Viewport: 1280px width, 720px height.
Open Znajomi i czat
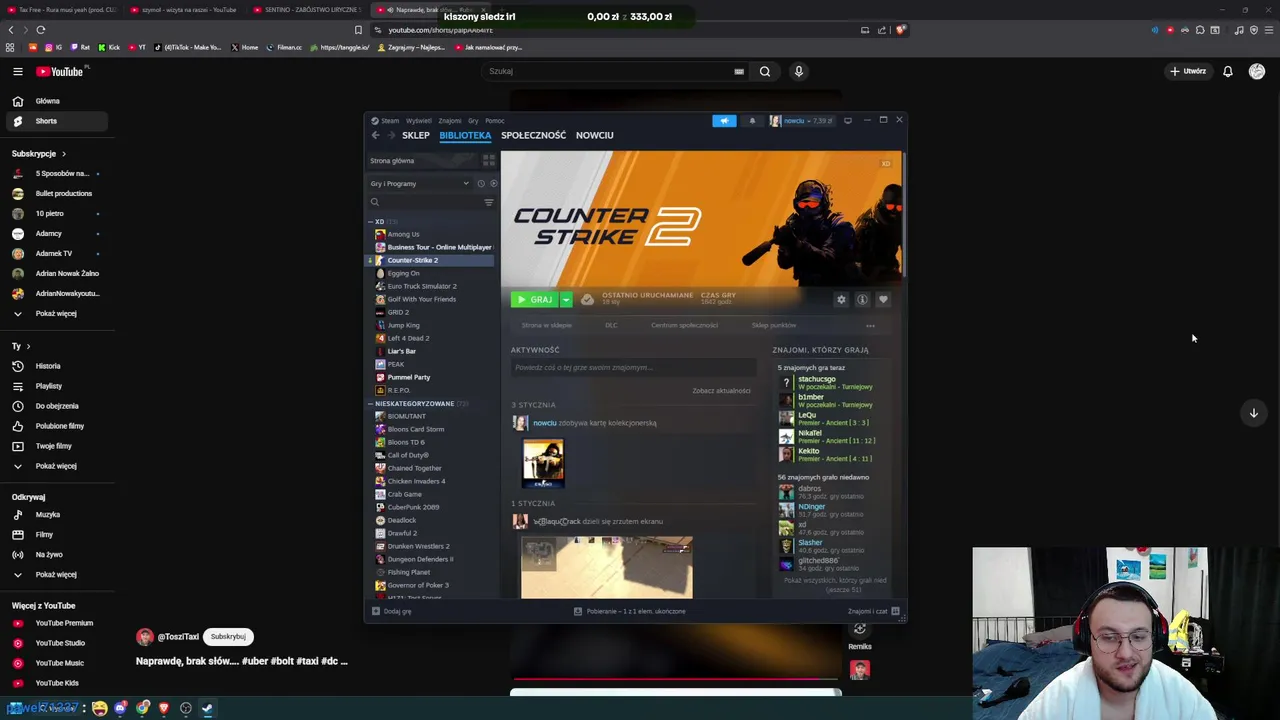[x=873, y=612]
